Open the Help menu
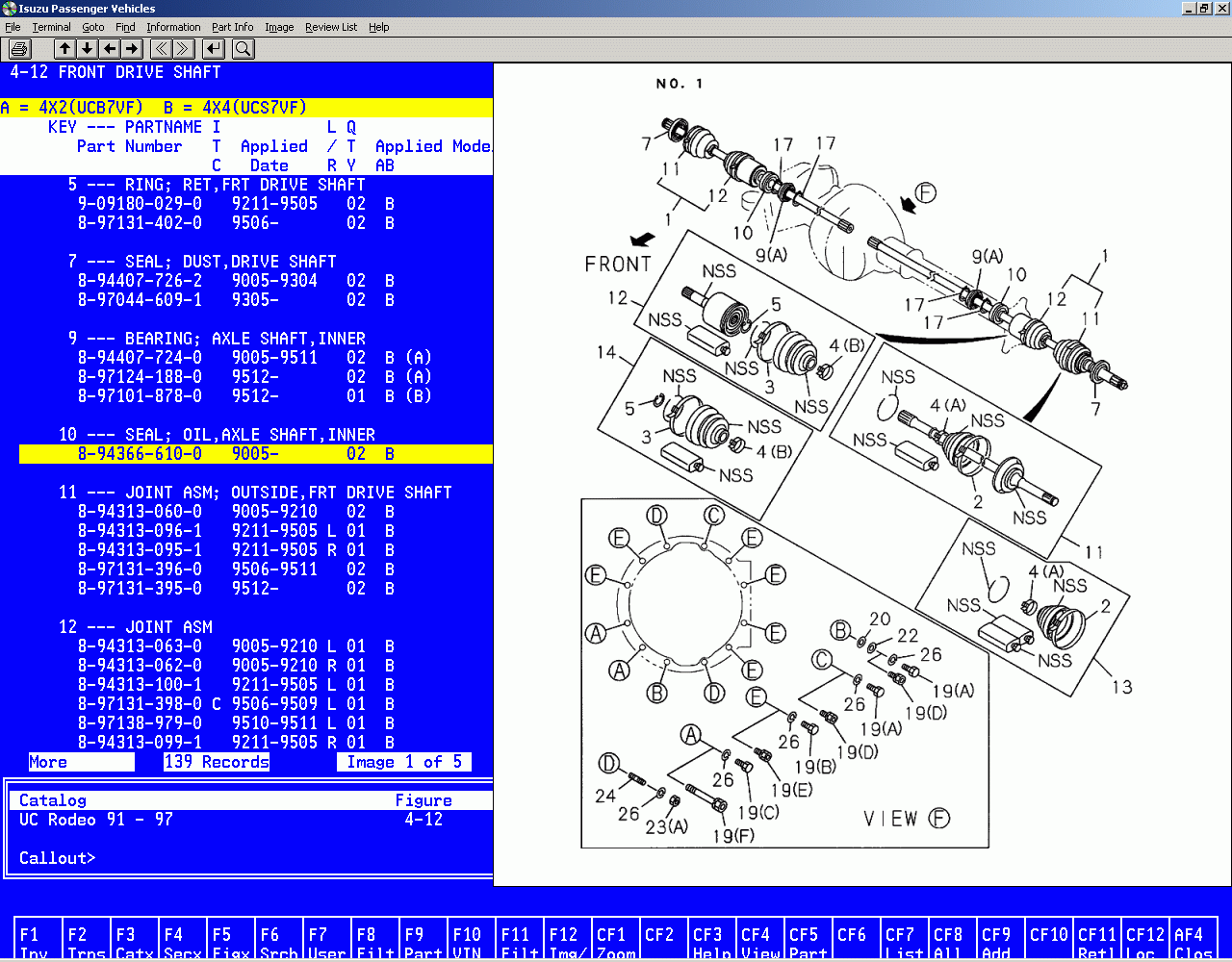1232x962 pixels. point(379,27)
